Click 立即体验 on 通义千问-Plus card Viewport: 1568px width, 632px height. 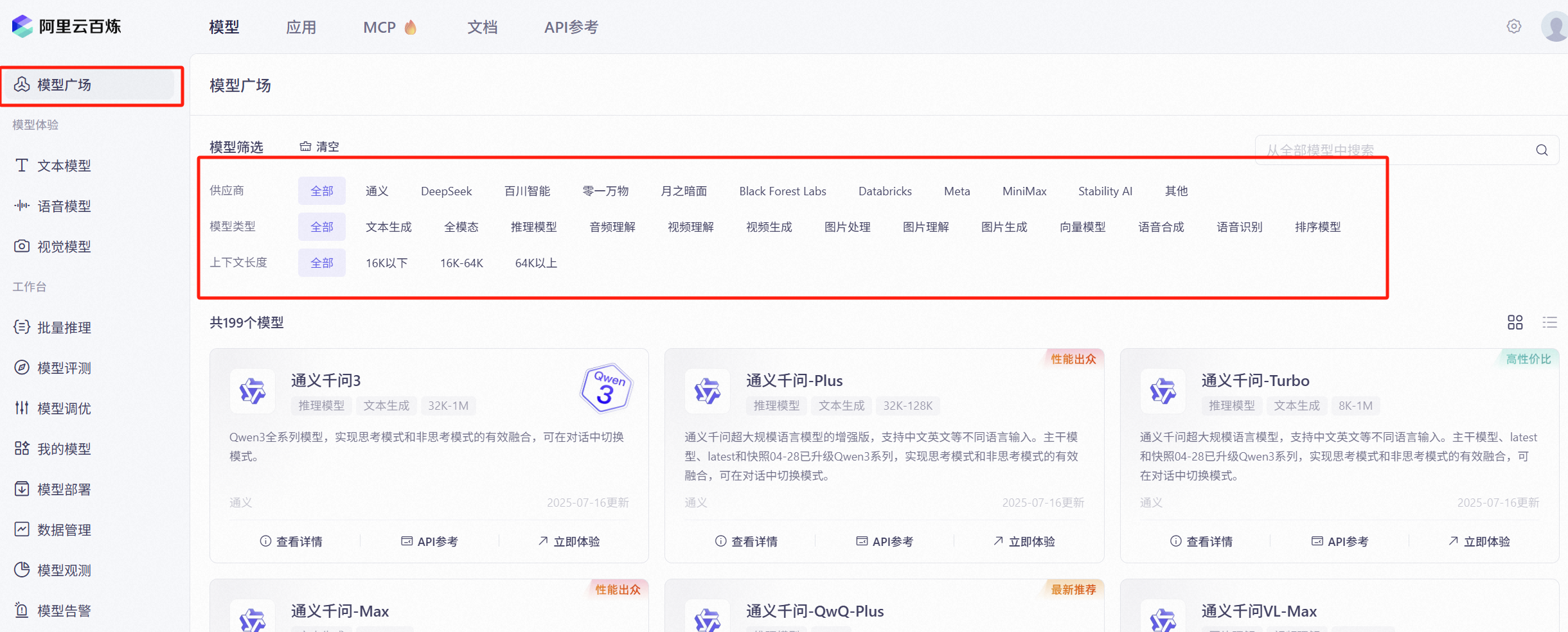pos(1024,541)
